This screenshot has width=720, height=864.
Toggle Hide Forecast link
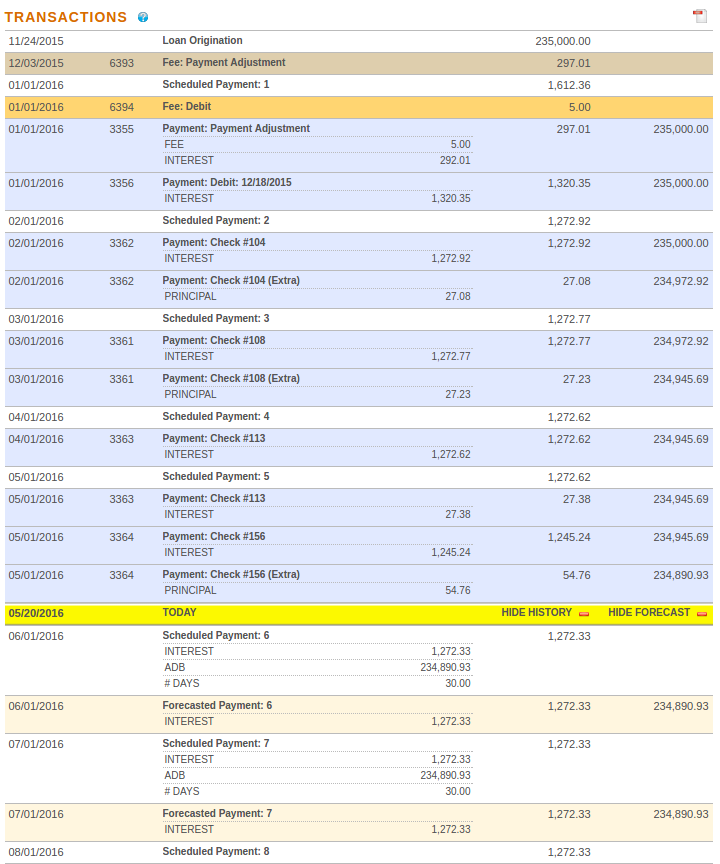point(649,613)
